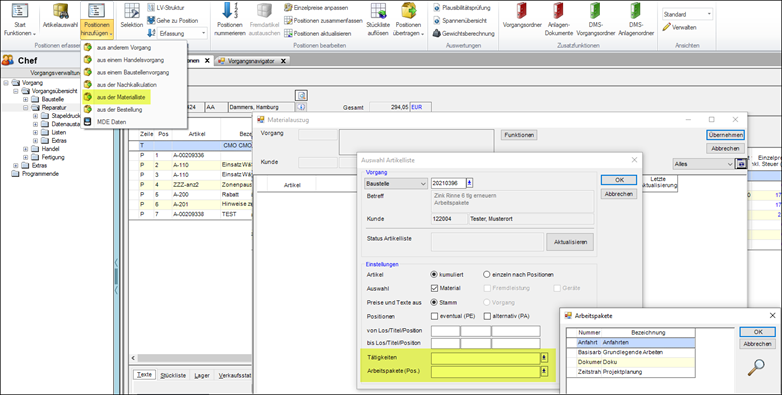Click Stückliste auflösen icon
Screen dimensions: 782x395
click(x=378, y=20)
